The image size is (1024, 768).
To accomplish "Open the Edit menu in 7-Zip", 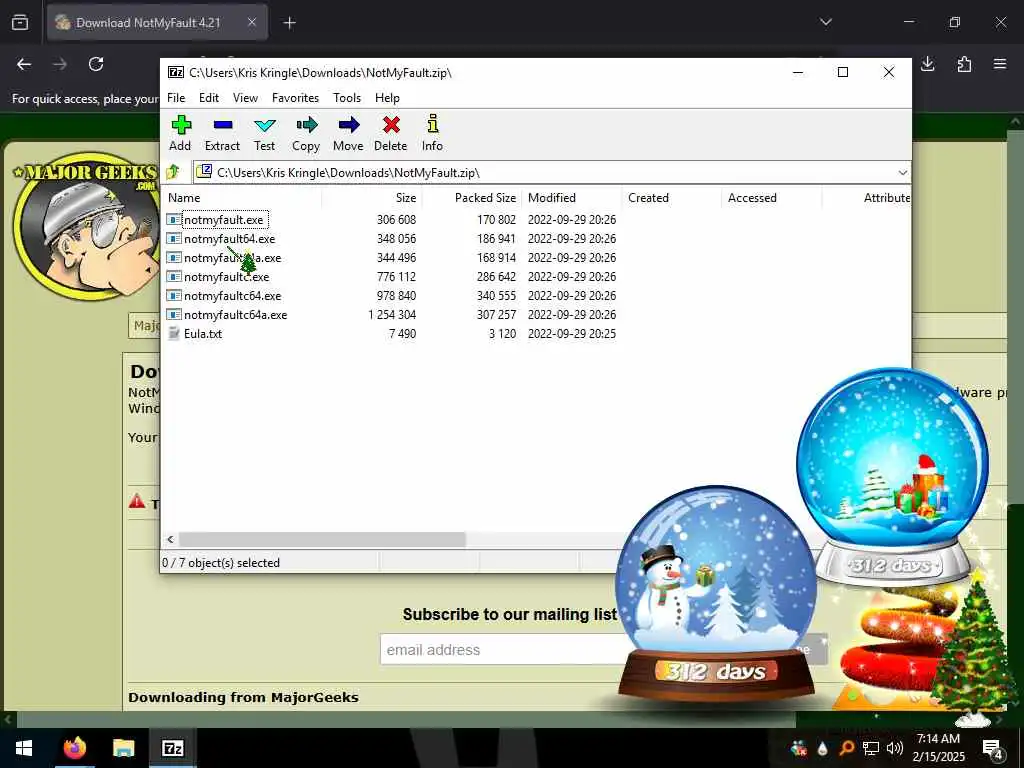I will [x=209, y=98].
